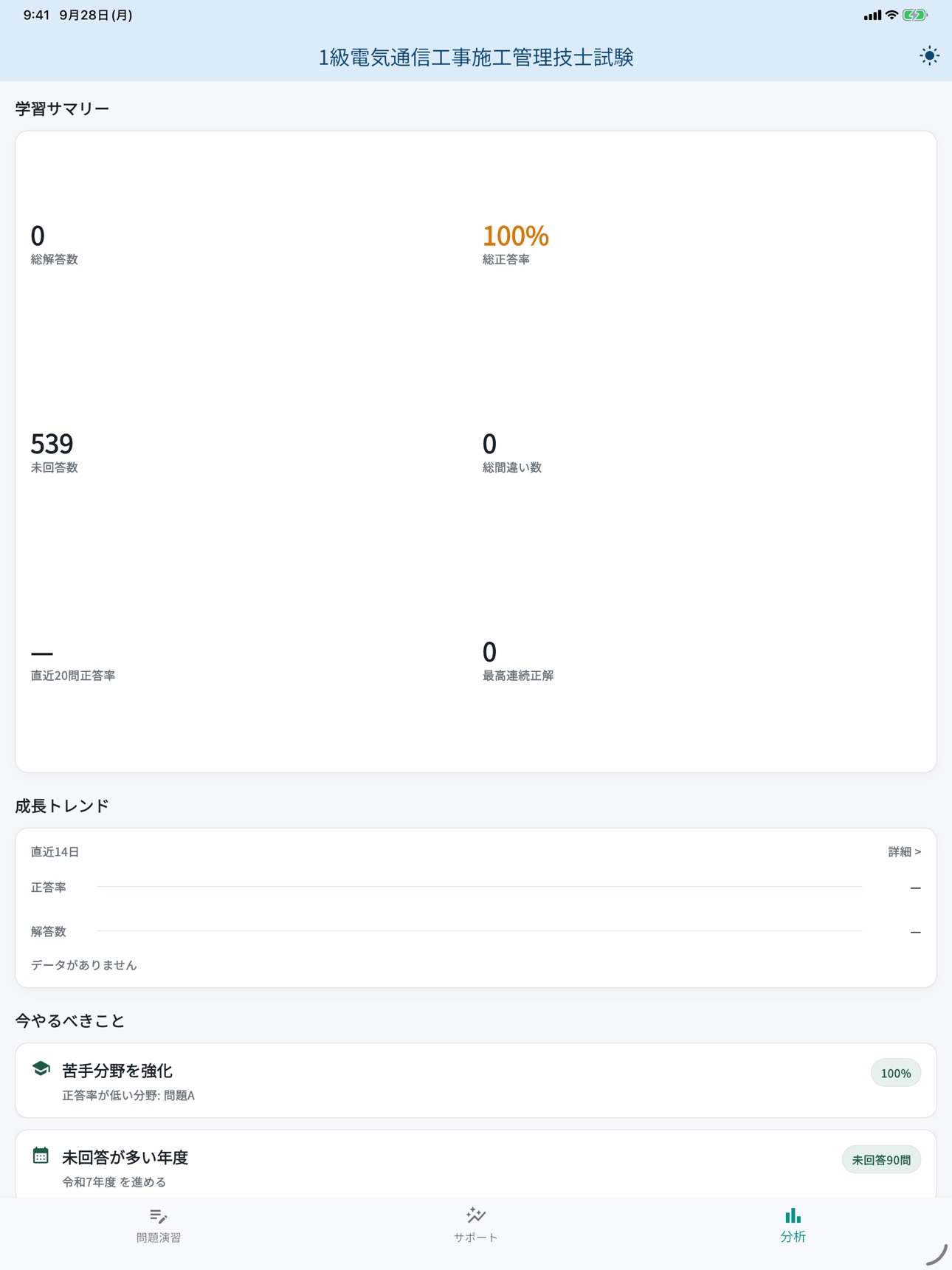Tap the 未回答が多い年度 card title

point(125,1158)
